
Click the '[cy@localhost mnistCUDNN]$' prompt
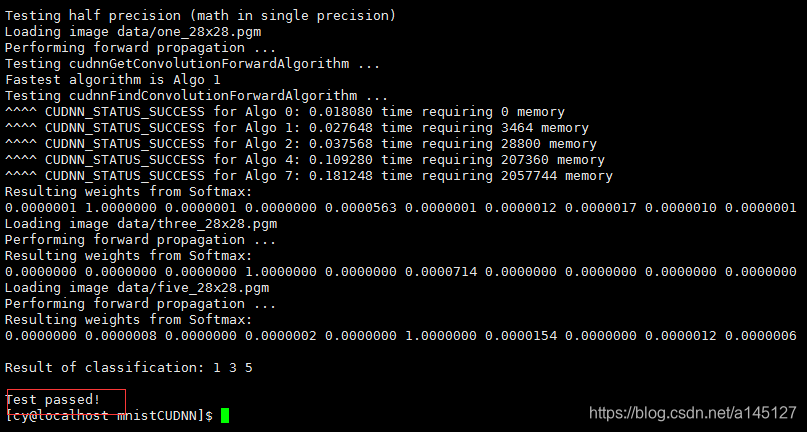tap(109, 415)
